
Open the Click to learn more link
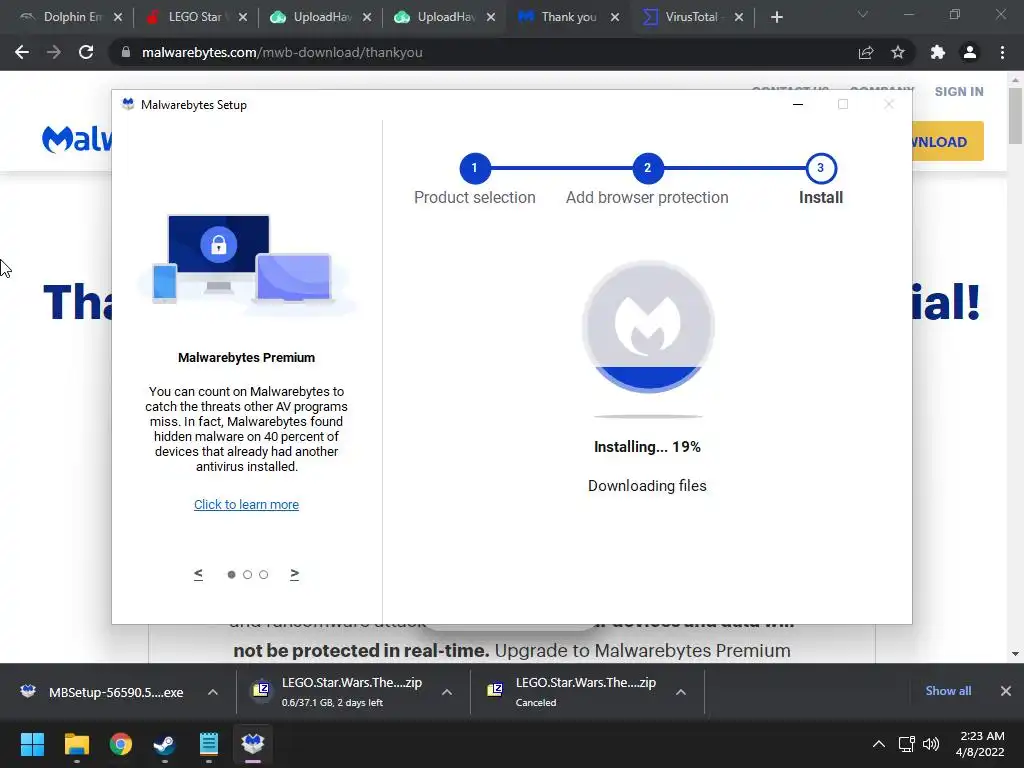[x=246, y=504]
